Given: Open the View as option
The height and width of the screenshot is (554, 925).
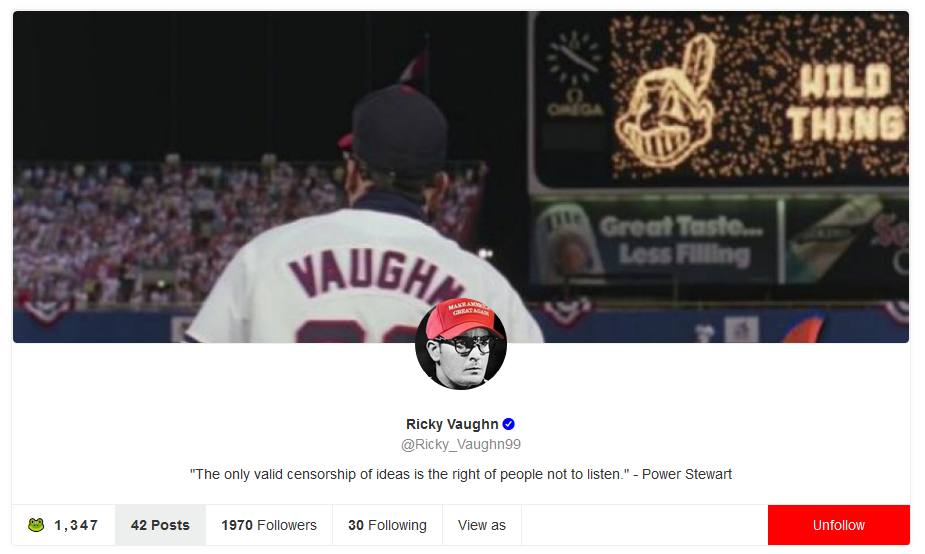Looking at the screenshot, I should coord(482,525).
